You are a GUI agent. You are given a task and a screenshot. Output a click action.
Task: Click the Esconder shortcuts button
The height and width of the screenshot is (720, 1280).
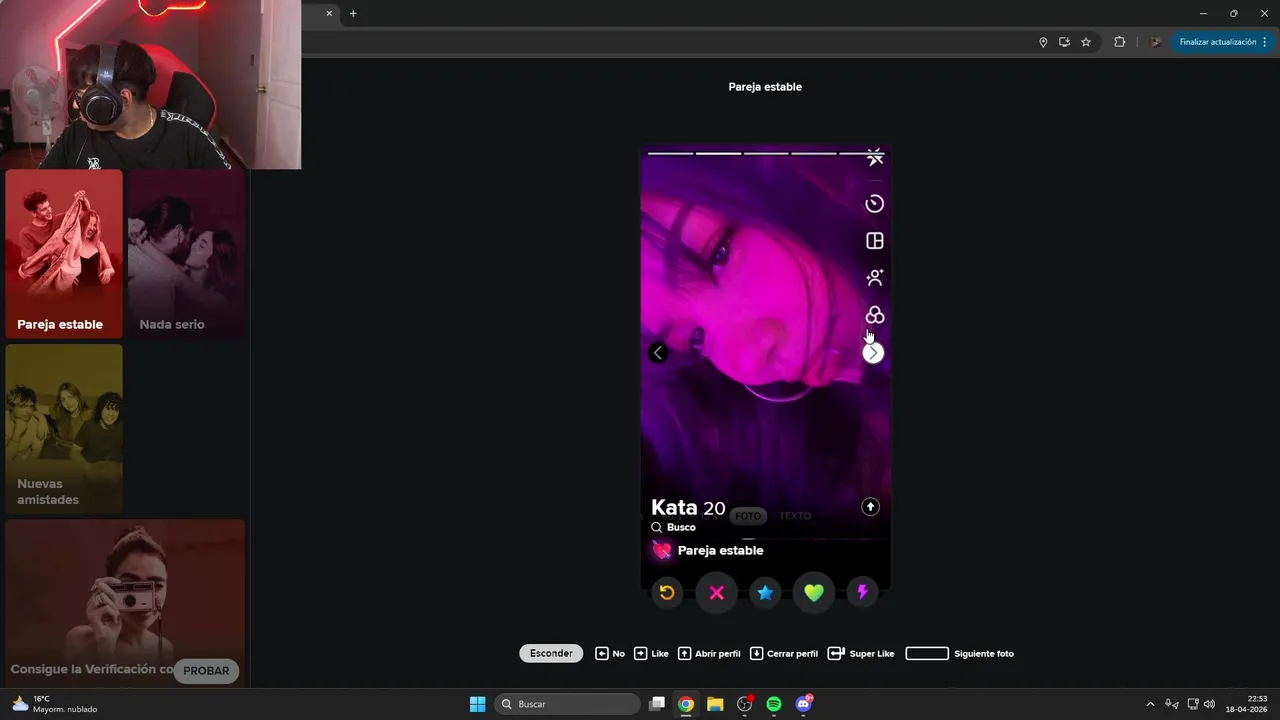[x=551, y=653]
